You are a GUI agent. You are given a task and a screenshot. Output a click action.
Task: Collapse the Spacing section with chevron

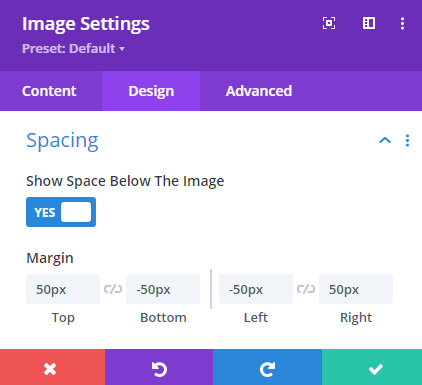click(385, 140)
